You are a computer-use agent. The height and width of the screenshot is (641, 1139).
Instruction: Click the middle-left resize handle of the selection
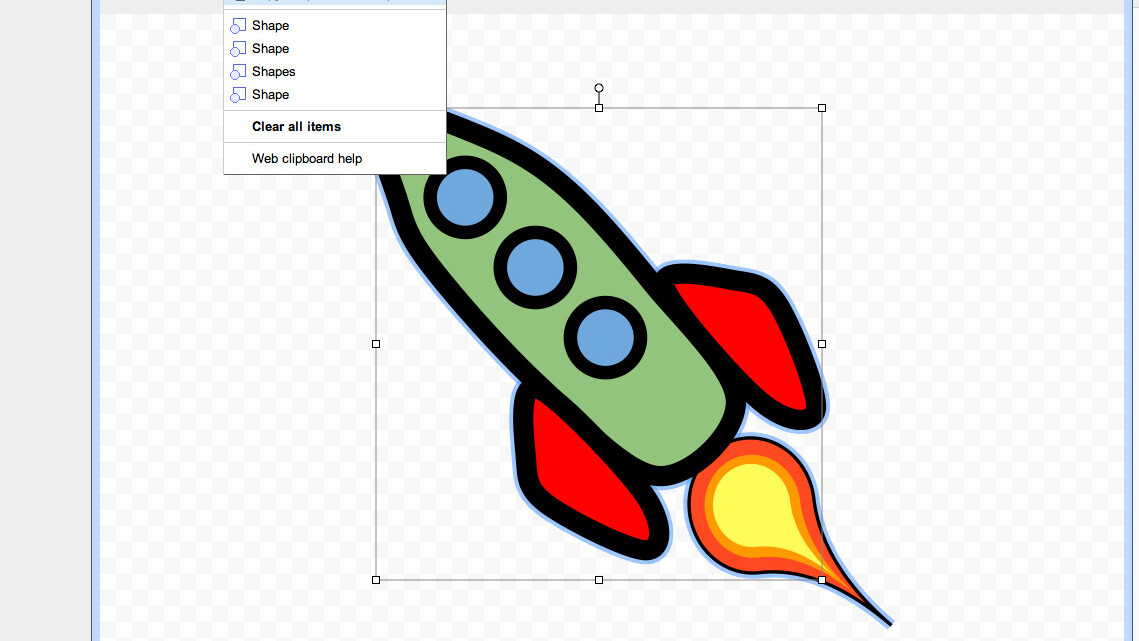[x=376, y=343]
